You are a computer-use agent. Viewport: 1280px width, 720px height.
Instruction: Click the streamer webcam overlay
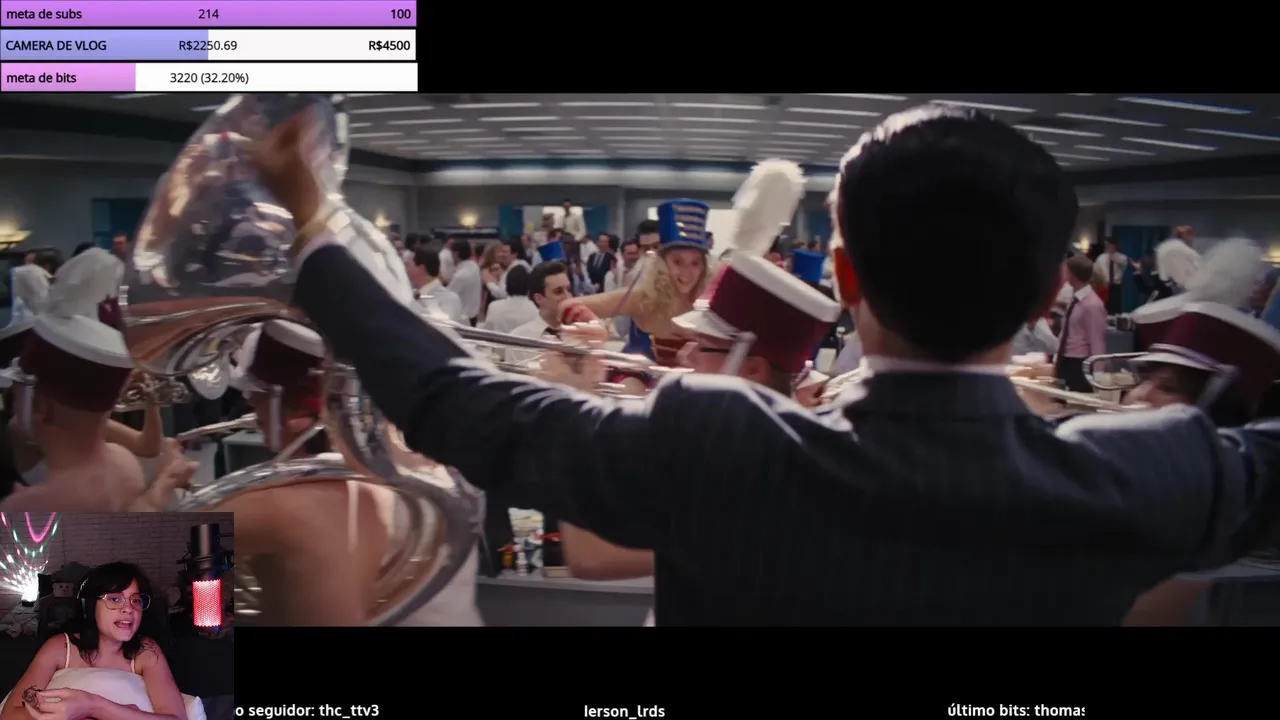tap(117, 616)
